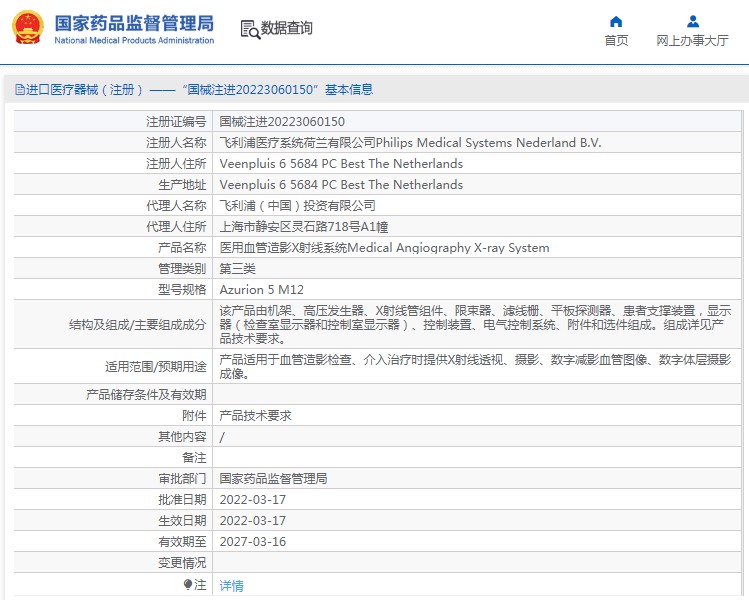
Task: Open the 数据查询 search icon
Action: pyautogui.click(x=250, y=29)
